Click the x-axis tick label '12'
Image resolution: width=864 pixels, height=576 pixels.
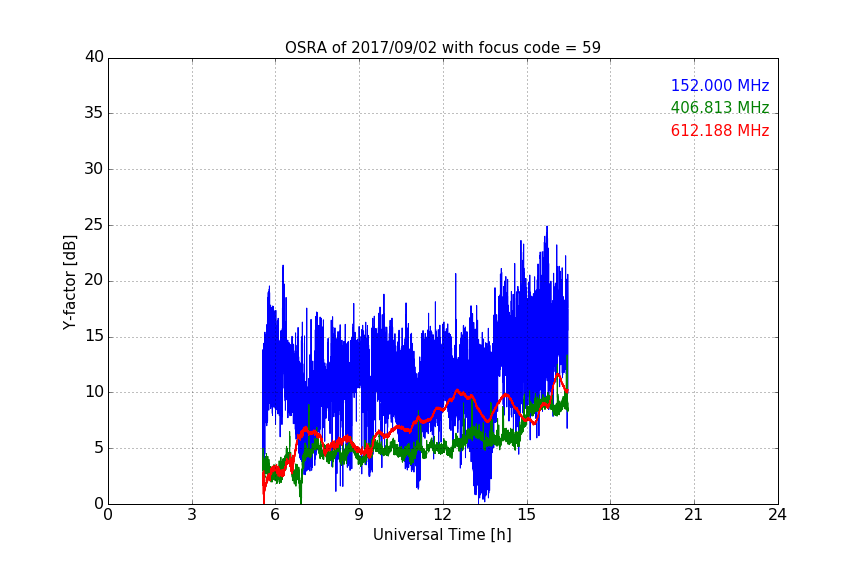[x=443, y=515]
